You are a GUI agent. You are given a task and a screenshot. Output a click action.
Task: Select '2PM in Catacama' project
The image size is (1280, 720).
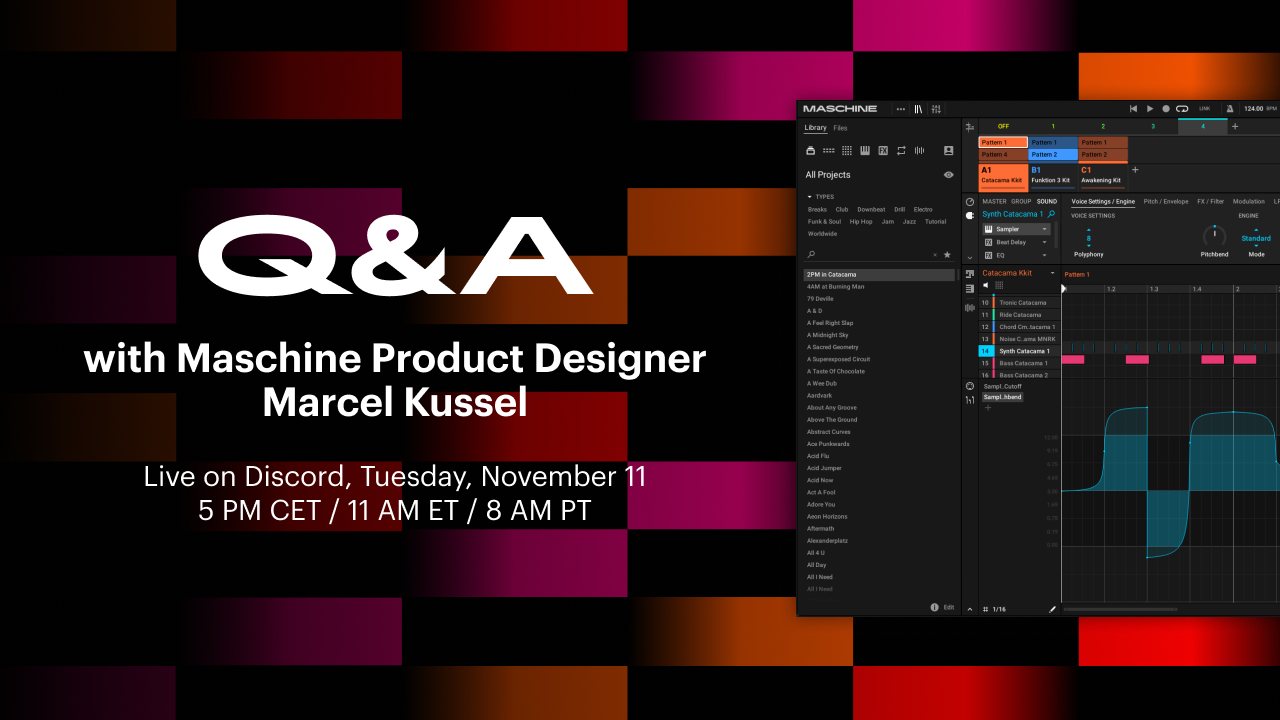click(879, 275)
